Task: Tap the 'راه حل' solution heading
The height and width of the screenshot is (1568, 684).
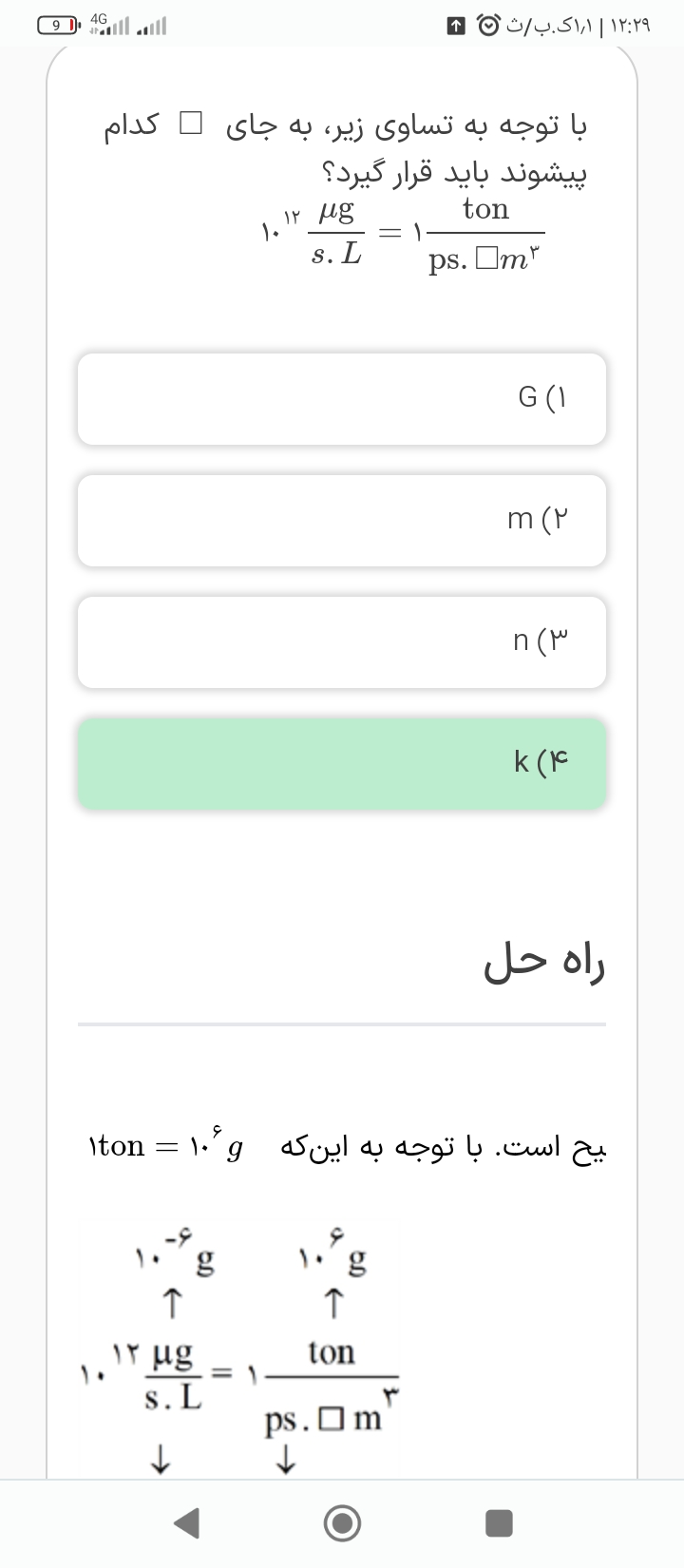Action: tap(544, 963)
